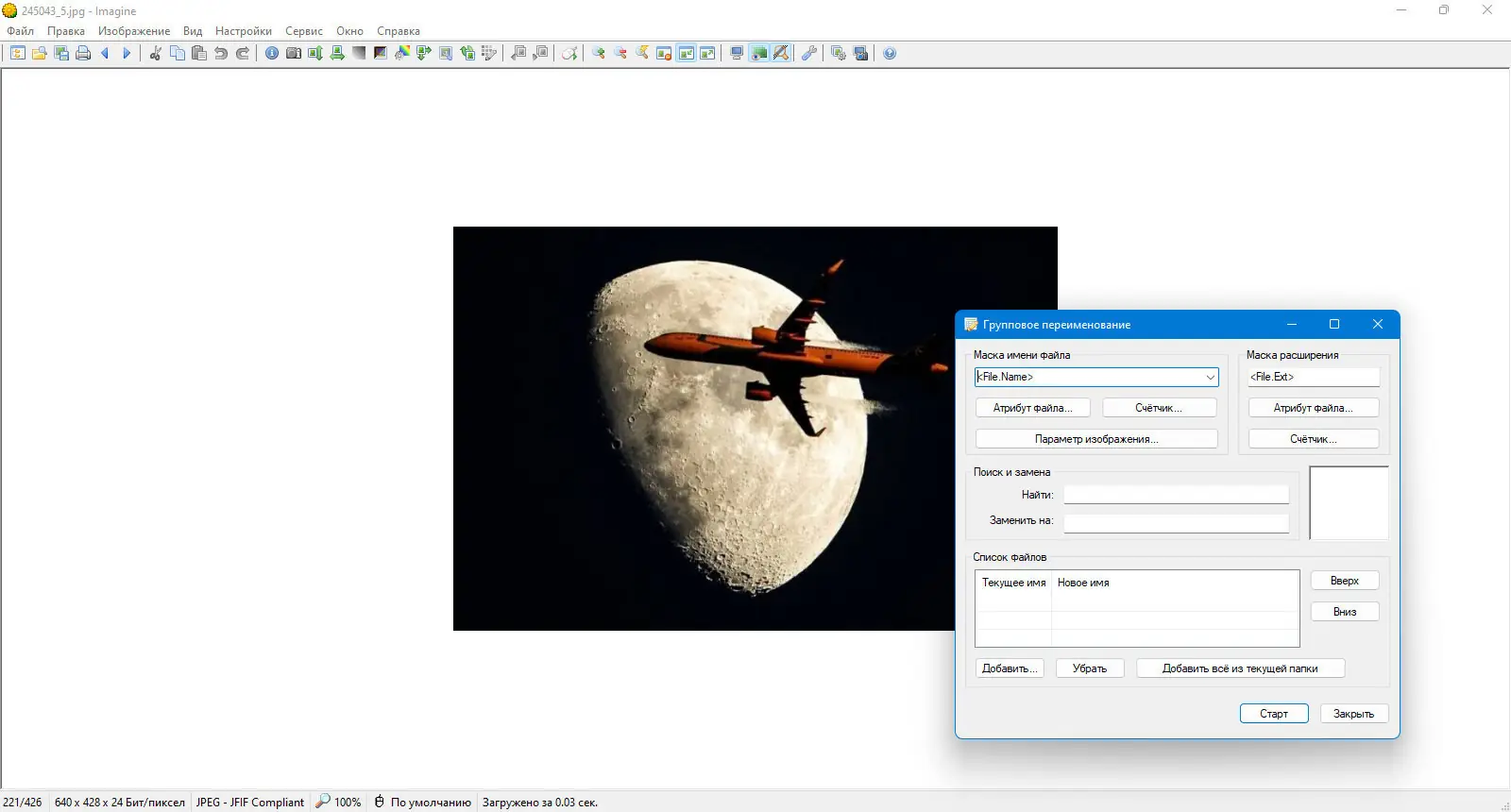The width and height of the screenshot is (1511, 812).
Task: Click the Print icon in toolbar
Action: [x=83, y=54]
